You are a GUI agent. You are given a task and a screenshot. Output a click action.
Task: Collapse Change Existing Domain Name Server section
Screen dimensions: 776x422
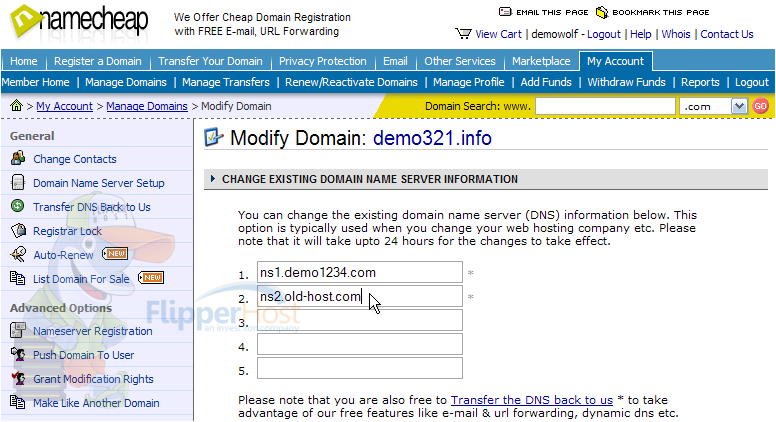tap(213, 179)
